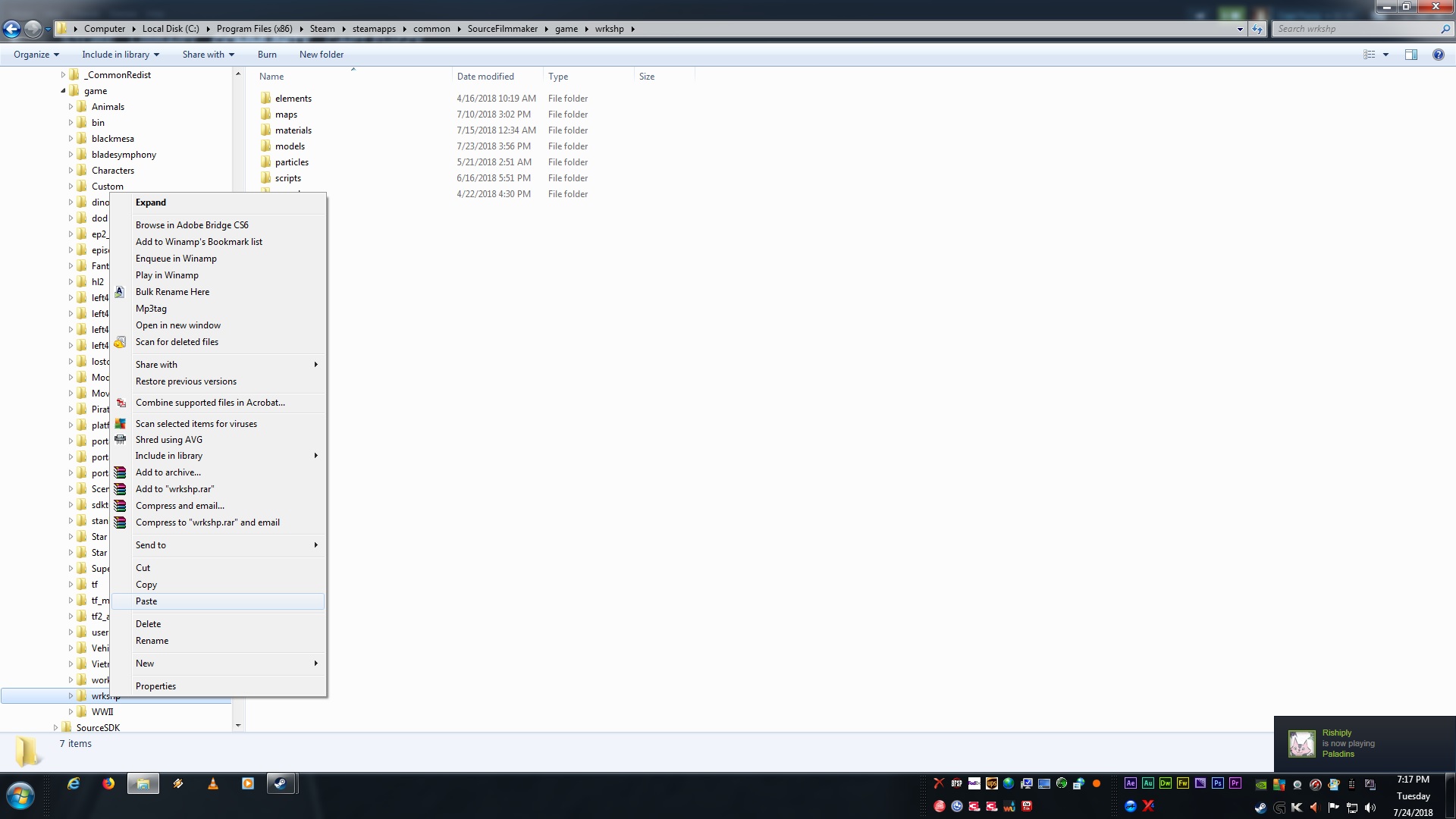Viewport: 1456px width, 819px height.
Task: Open the Organize dropdown menu
Action: pyautogui.click(x=36, y=55)
